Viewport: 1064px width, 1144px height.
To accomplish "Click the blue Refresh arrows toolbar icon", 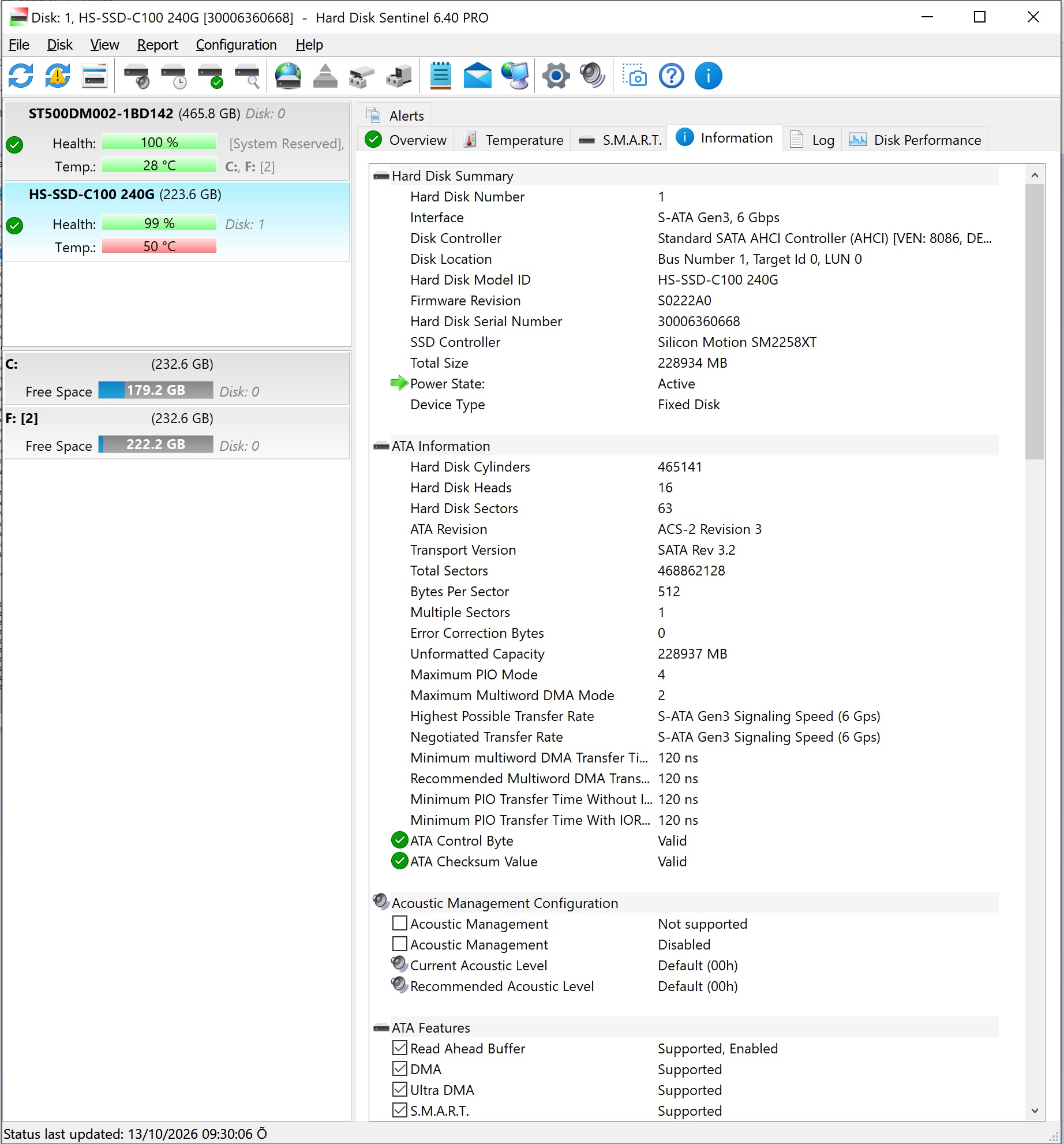I will click(x=21, y=76).
